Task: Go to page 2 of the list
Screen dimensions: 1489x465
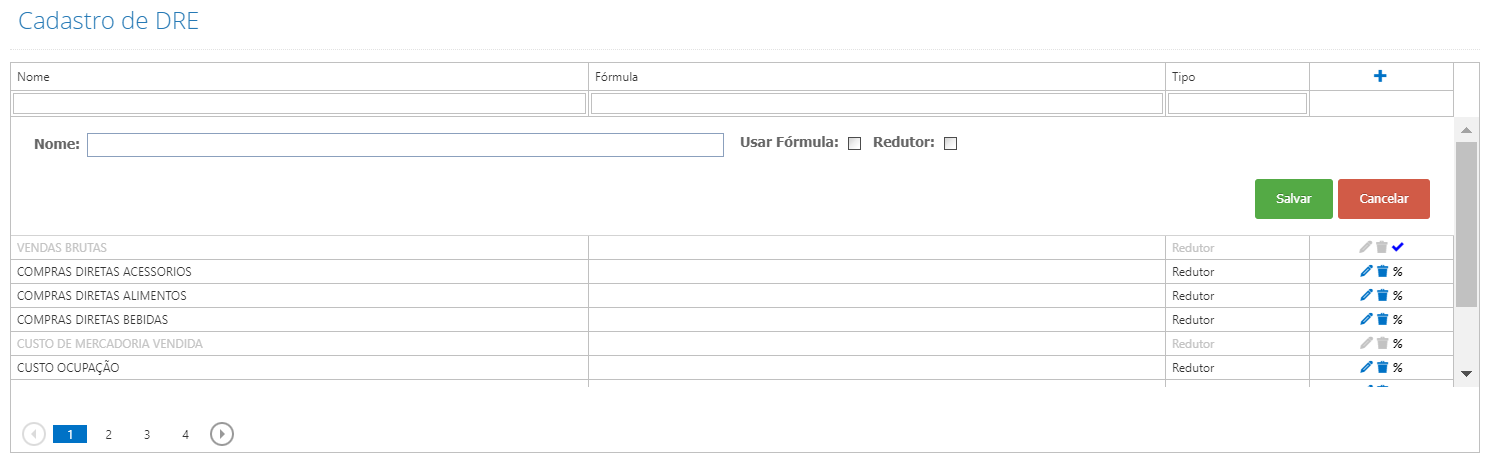Action: pyautogui.click(x=108, y=435)
